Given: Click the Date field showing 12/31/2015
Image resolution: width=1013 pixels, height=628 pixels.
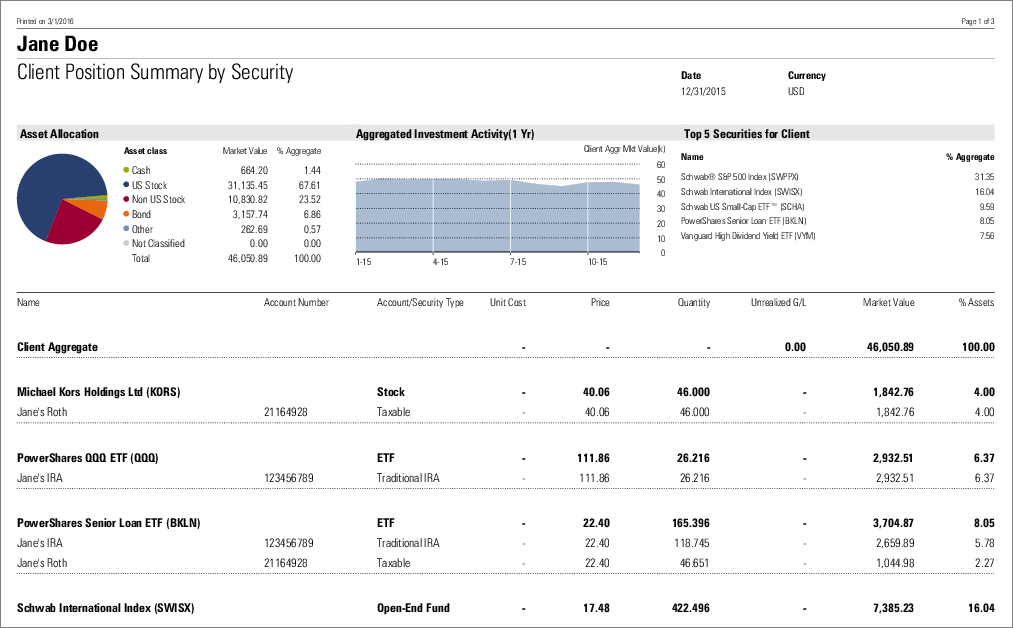Looking at the screenshot, I should tap(706, 91).
